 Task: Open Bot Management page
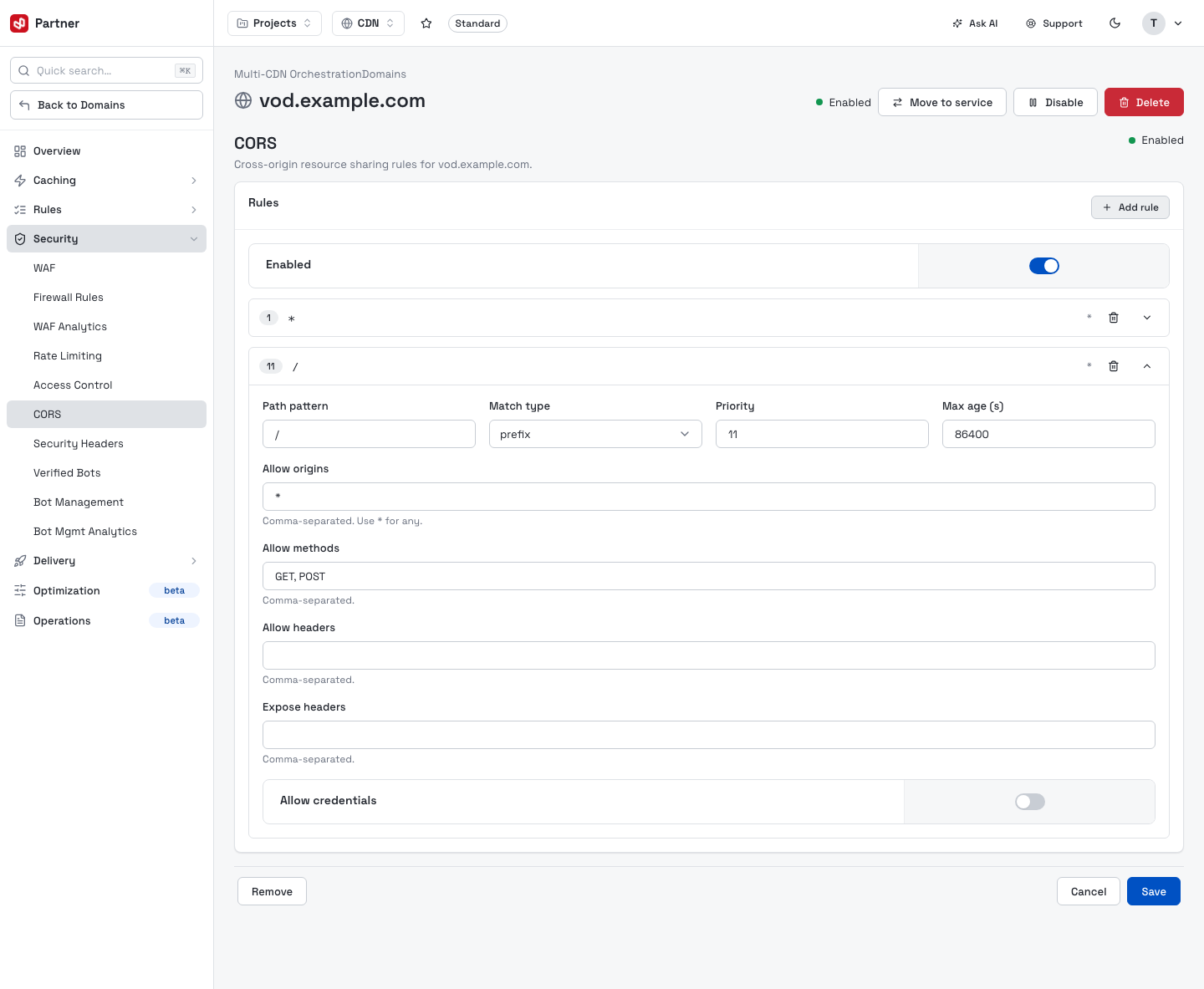pyautogui.click(x=106, y=502)
